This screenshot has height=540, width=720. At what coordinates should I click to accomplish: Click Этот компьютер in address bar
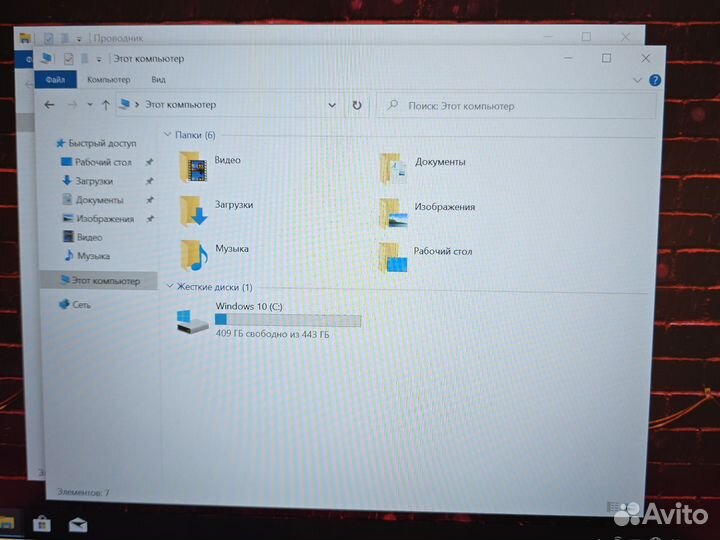click(x=180, y=105)
